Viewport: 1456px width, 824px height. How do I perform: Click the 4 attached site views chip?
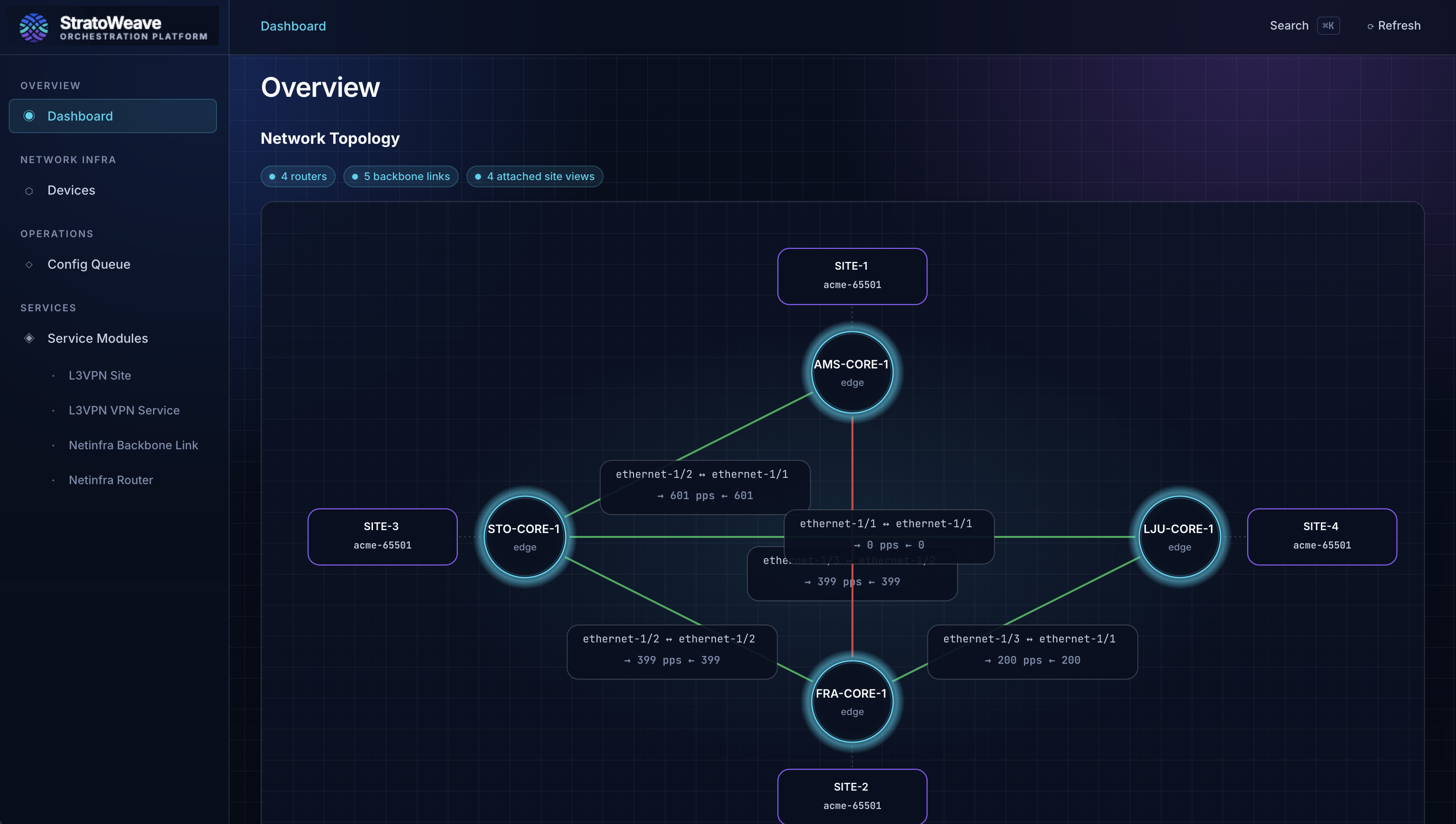pos(534,177)
